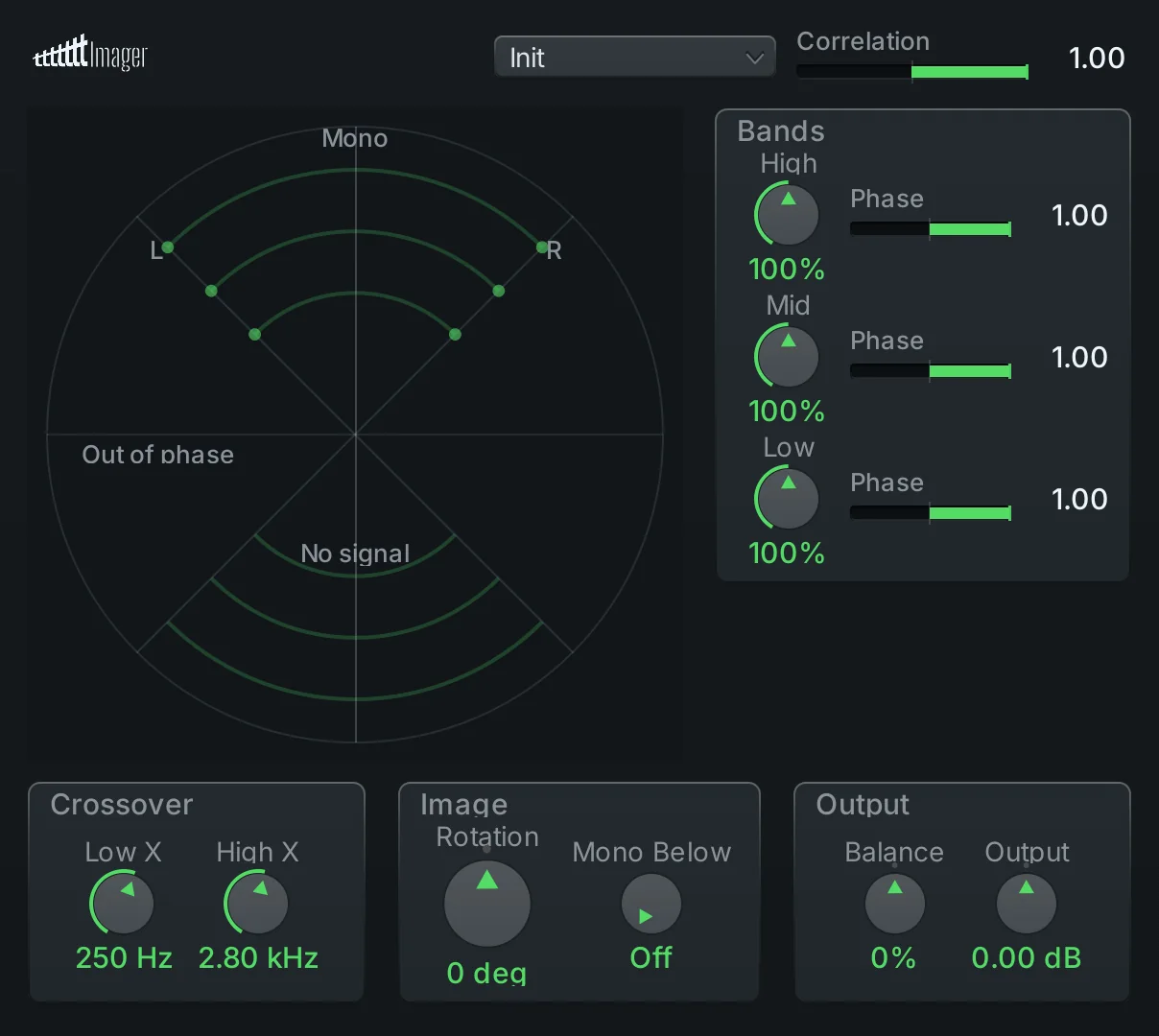Click the High X crossover knob
Viewport: 1159px width, 1036px height.
257,903
